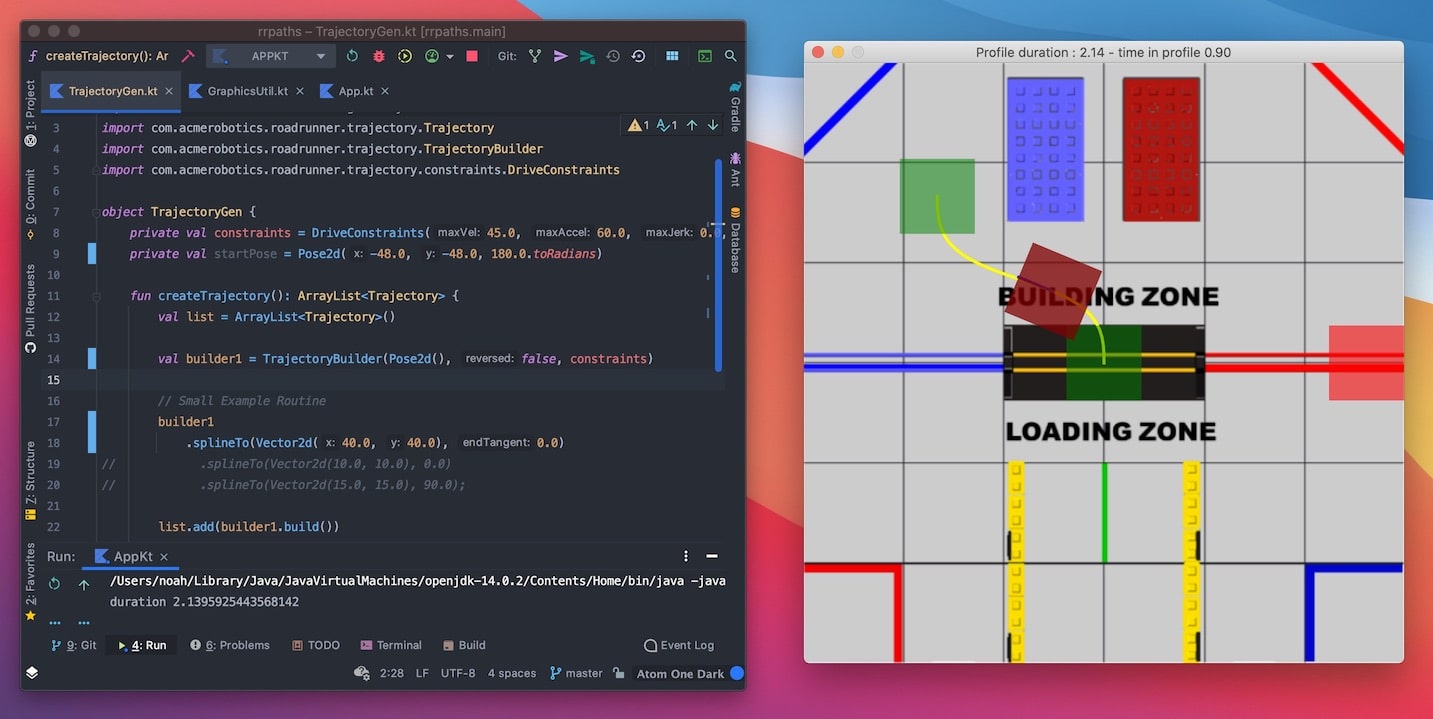Click the Git update project branch icon
The image size is (1433, 719).
point(534,56)
